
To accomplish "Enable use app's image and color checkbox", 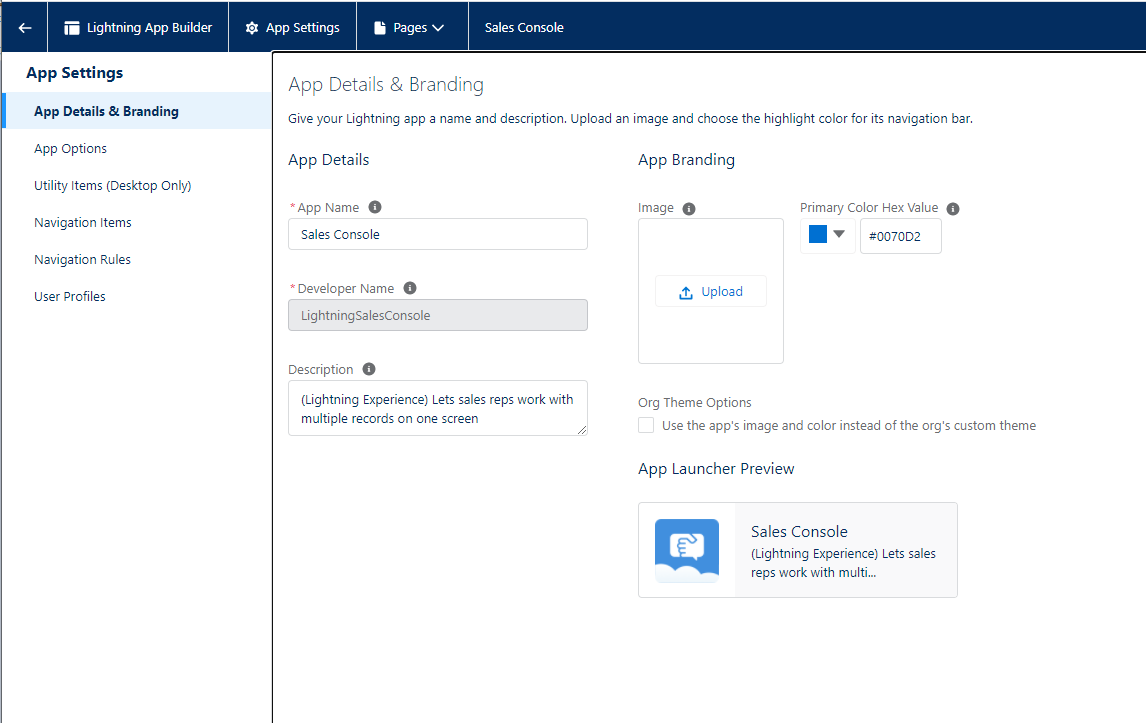I will (646, 425).
